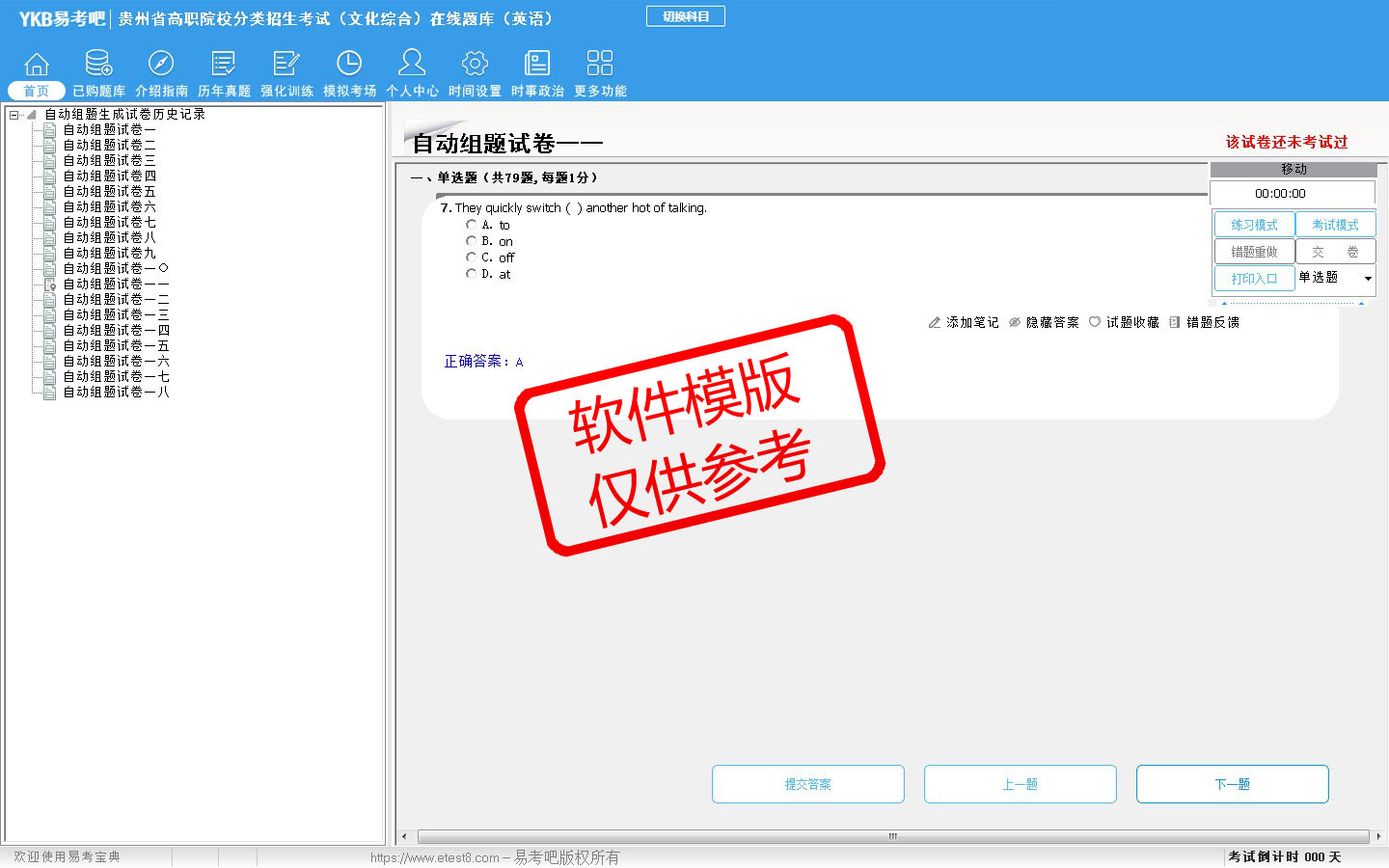Collapse the 自动组题生成试卷历史记录 tree root
1389x868 pixels.
(x=14, y=115)
